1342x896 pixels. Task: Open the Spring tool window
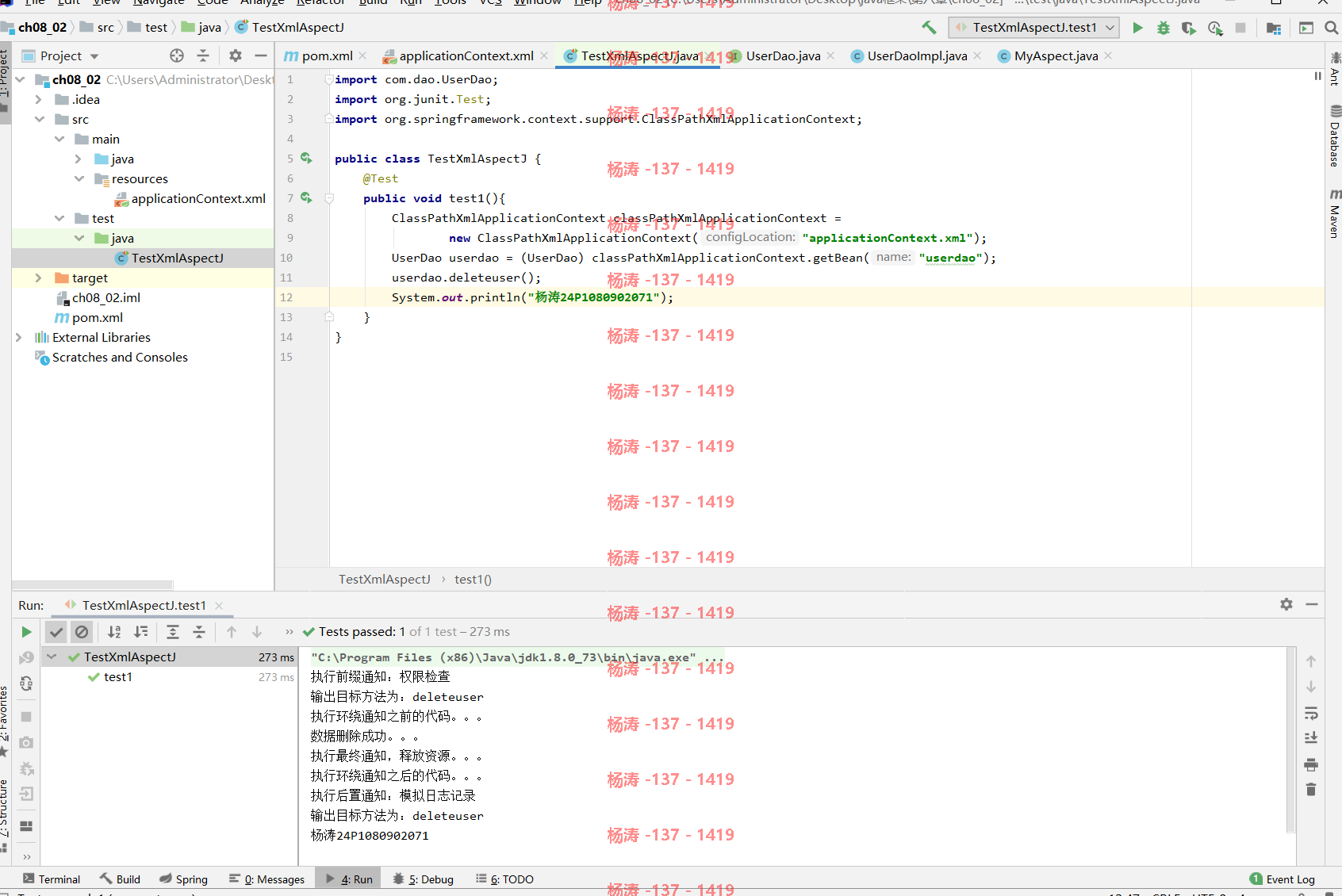click(183, 879)
